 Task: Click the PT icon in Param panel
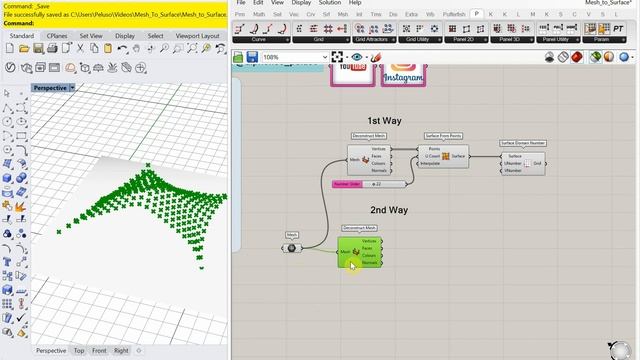point(618,29)
